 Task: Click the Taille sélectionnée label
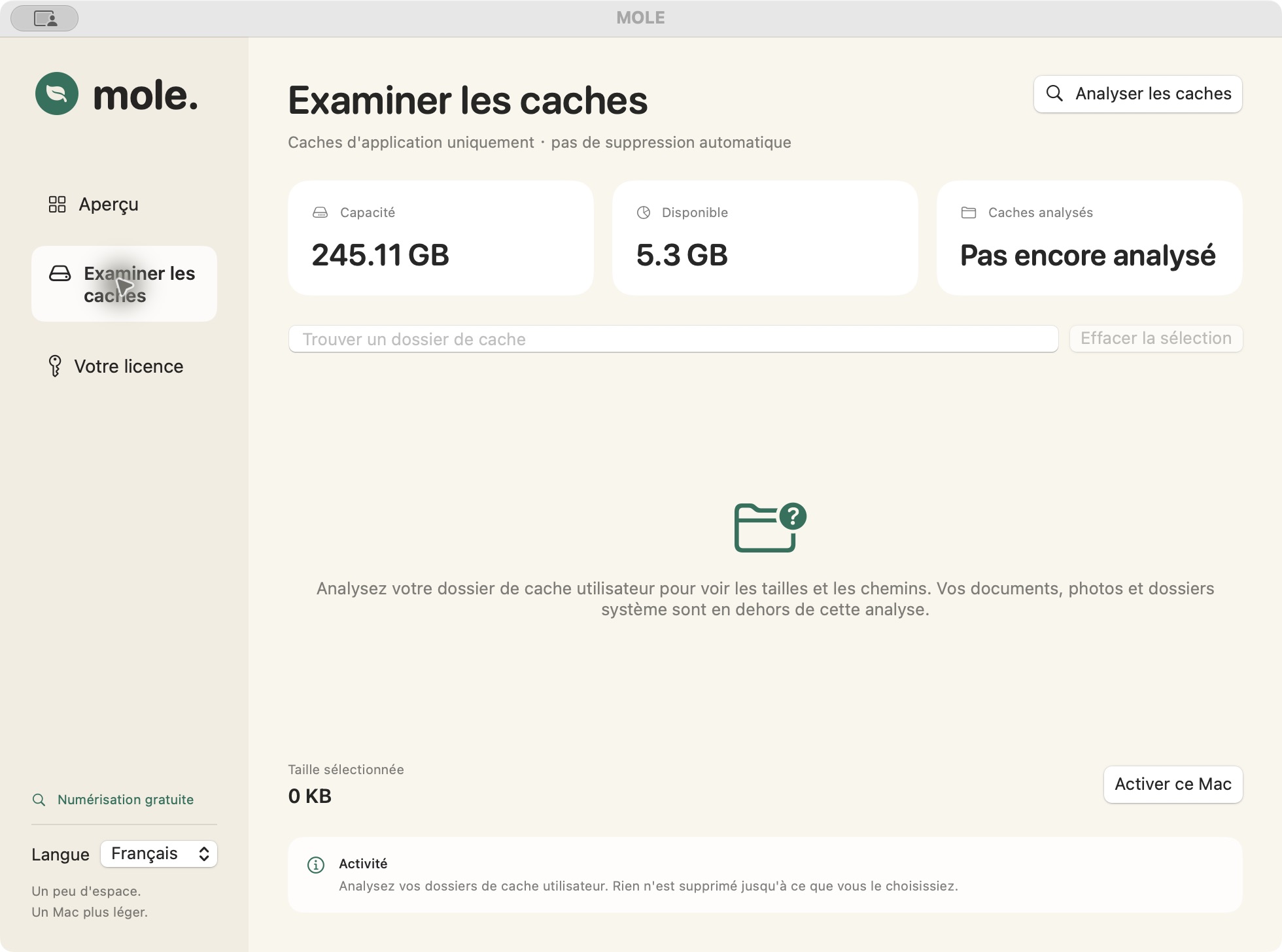coord(346,770)
